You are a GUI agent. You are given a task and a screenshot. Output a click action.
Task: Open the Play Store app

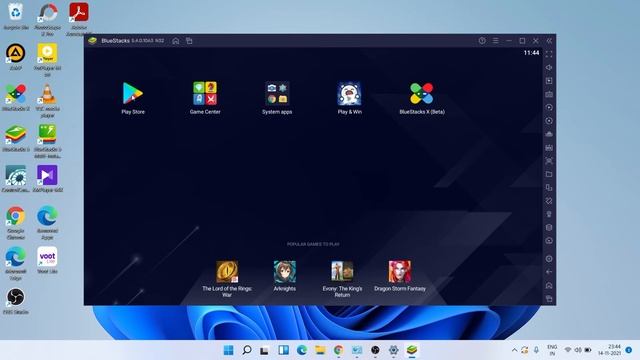(x=133, y=98)
